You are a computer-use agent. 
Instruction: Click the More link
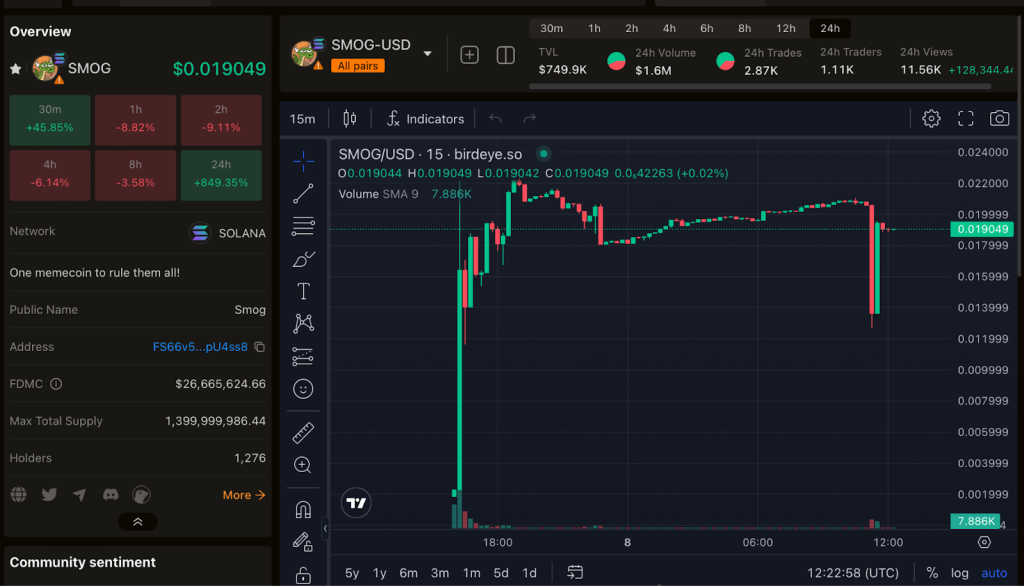click(x=243, y=495)
